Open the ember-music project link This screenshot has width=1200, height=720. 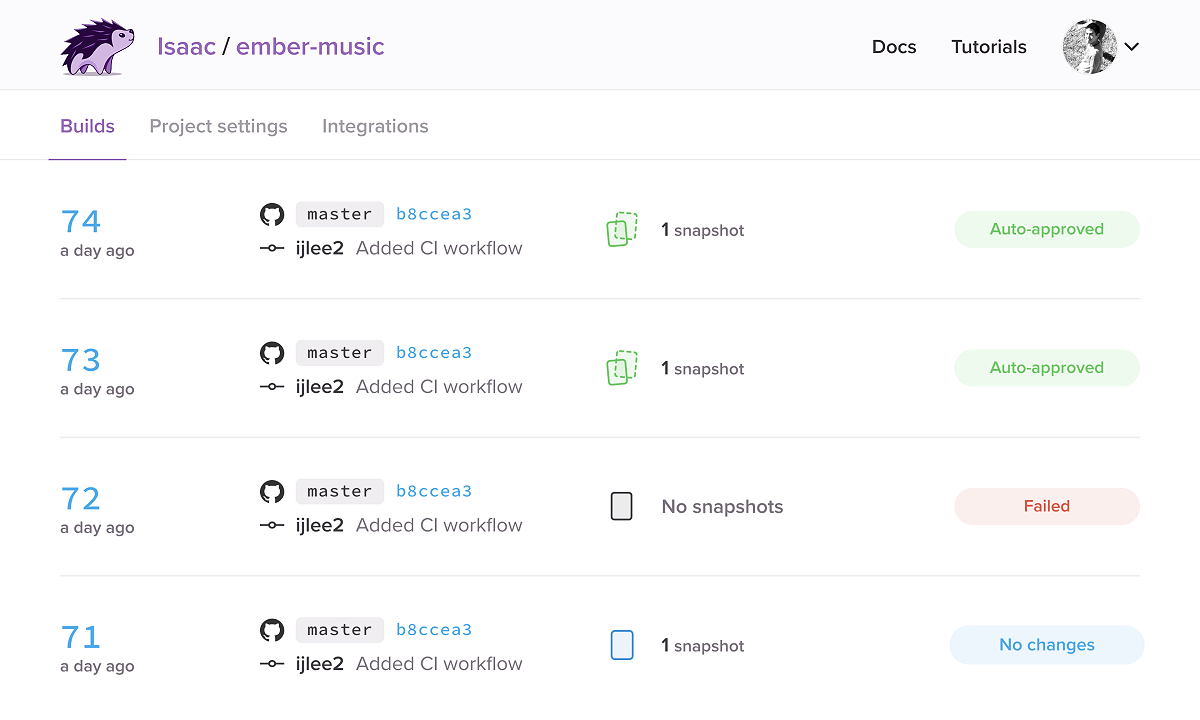[310, 46]
